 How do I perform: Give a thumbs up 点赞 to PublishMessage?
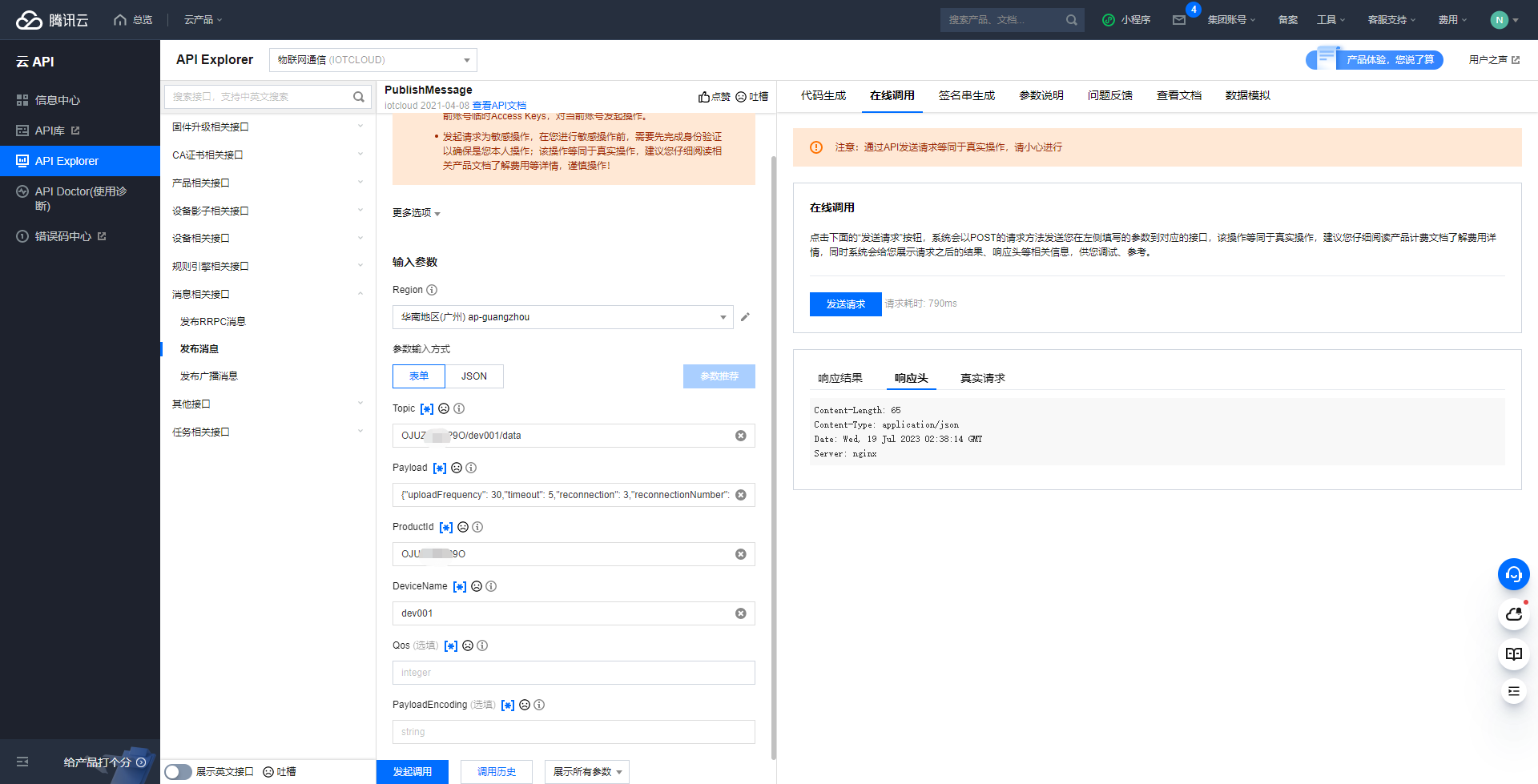[714, 97]
